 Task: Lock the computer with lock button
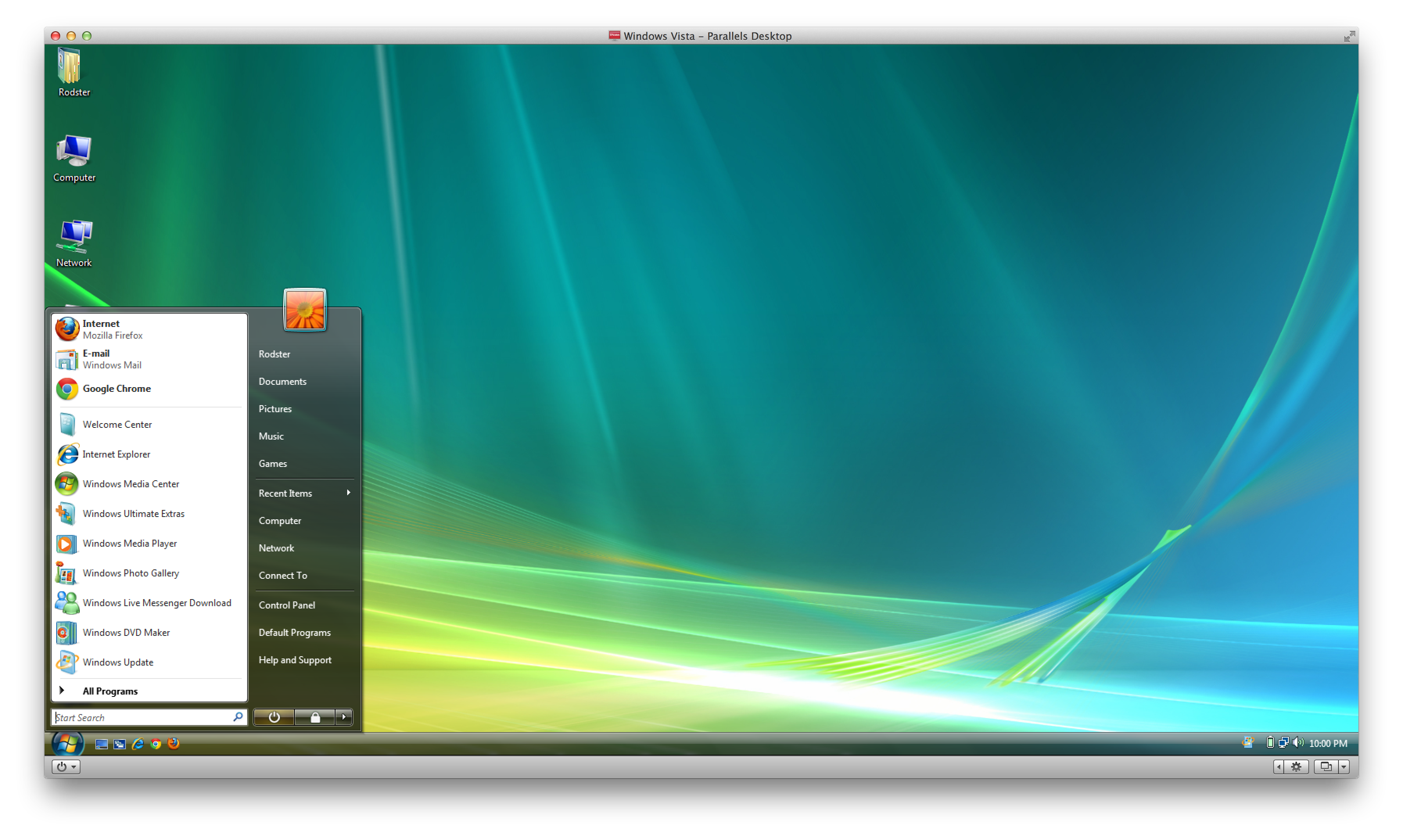click(x=315, y=717)
